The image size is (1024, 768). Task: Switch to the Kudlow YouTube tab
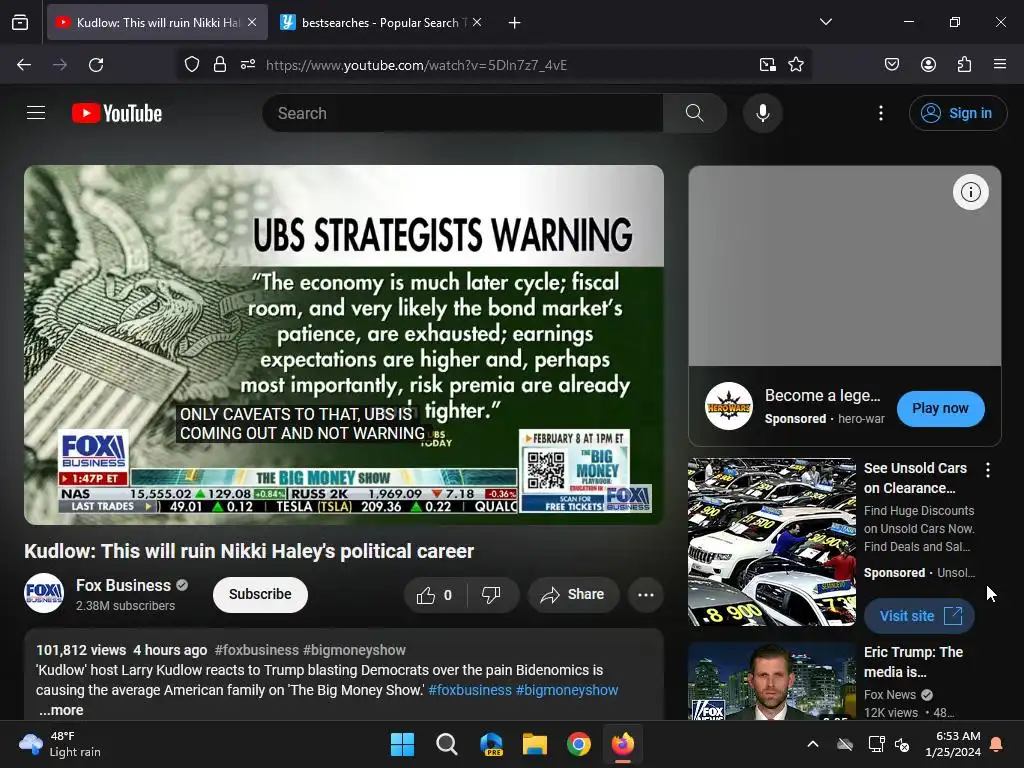point(158,23)
